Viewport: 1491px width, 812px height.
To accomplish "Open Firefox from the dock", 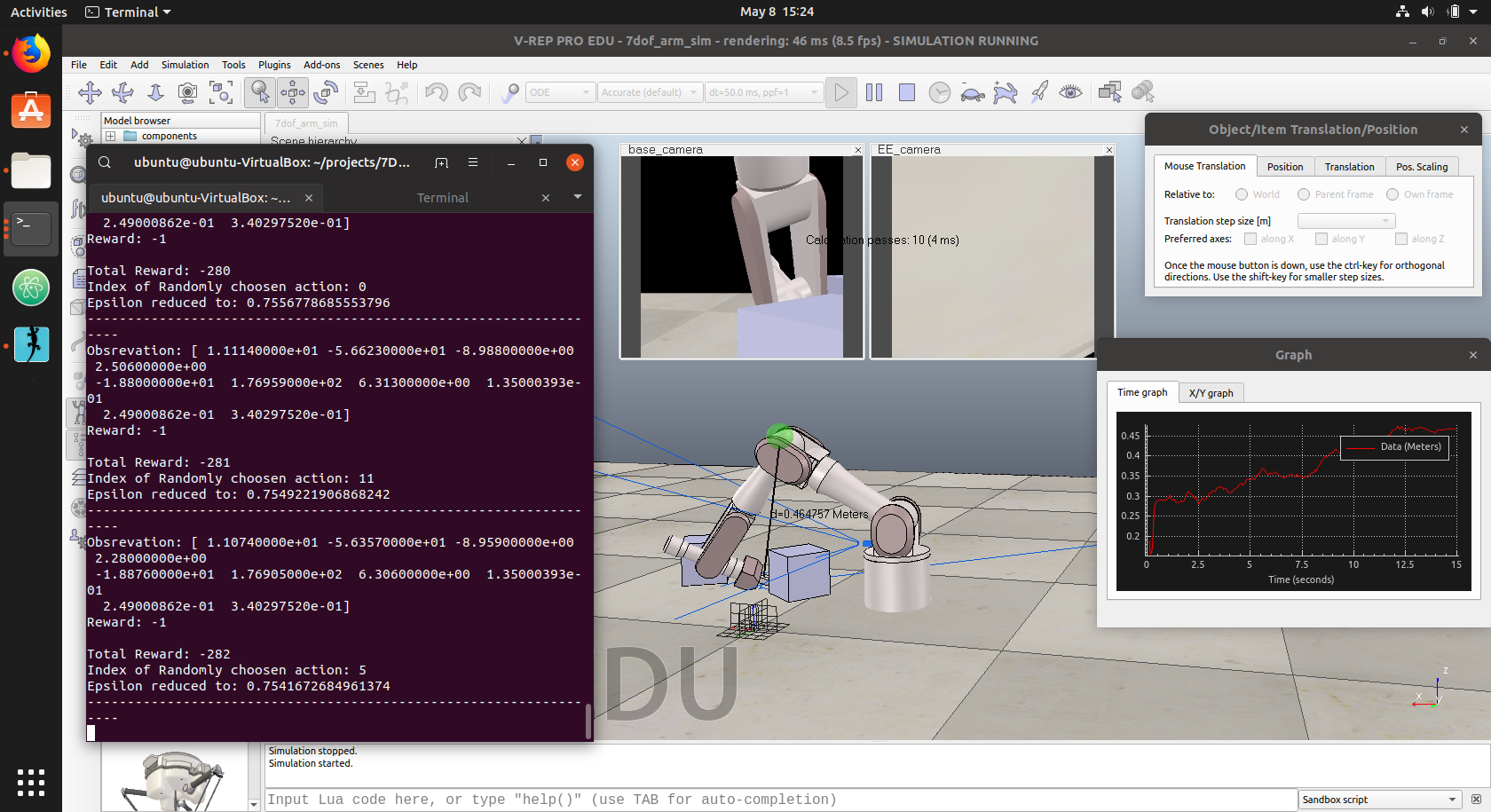I will (31, 53).
